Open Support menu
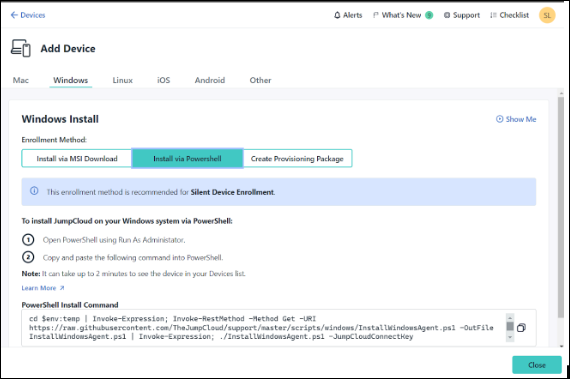 462,15
